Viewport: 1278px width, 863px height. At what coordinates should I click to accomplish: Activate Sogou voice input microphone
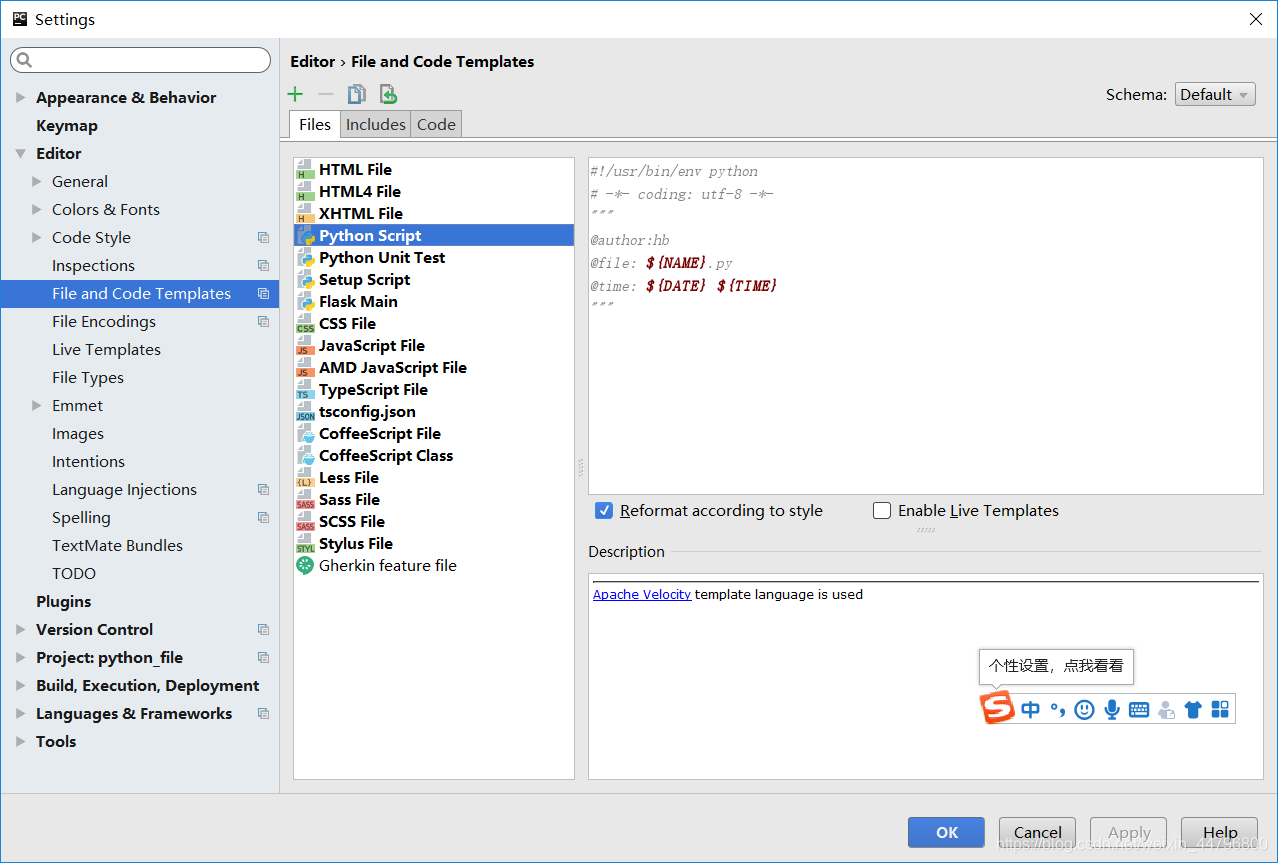click(x=1112, y=709)
